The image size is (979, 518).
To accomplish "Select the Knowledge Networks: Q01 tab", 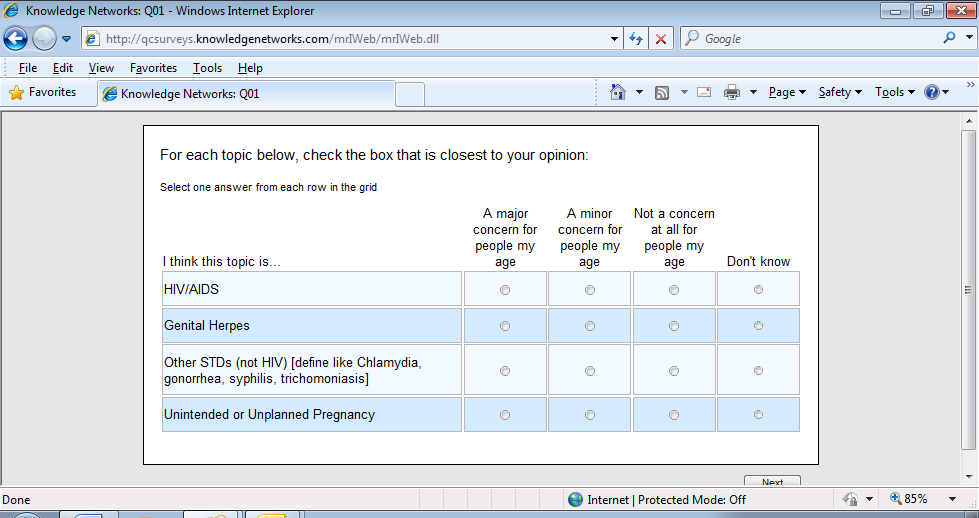I will tap(247, 94).
